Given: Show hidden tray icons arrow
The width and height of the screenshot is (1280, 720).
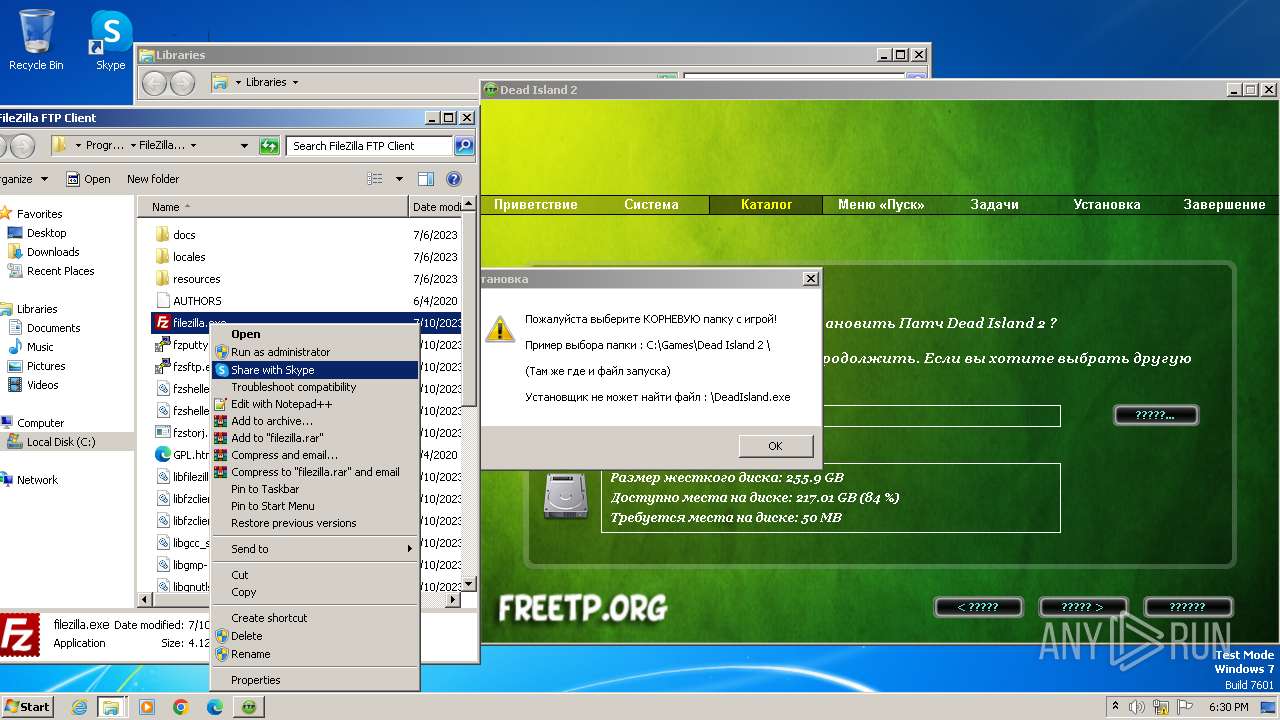Looking at the screenshot, I should click(1115, 707).
